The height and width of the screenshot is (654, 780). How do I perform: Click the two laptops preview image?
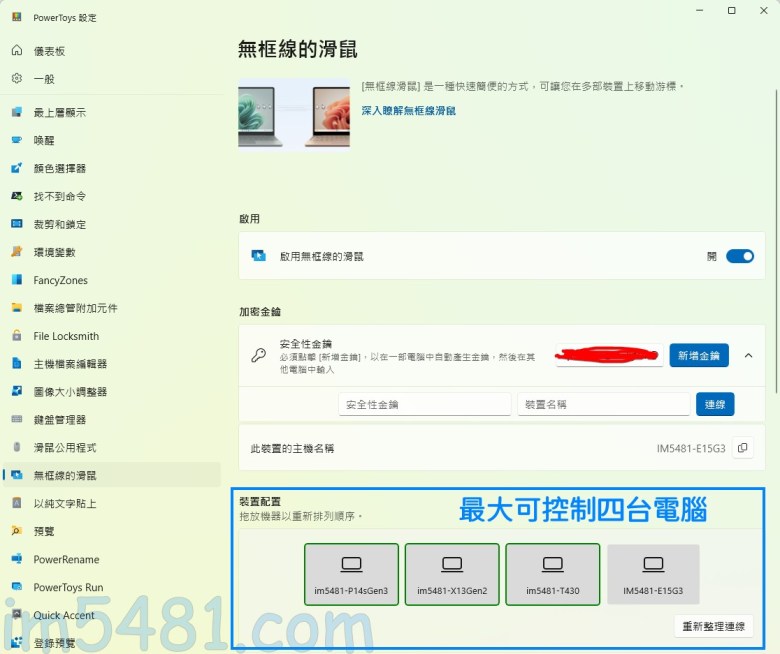[x=294, y=113]
